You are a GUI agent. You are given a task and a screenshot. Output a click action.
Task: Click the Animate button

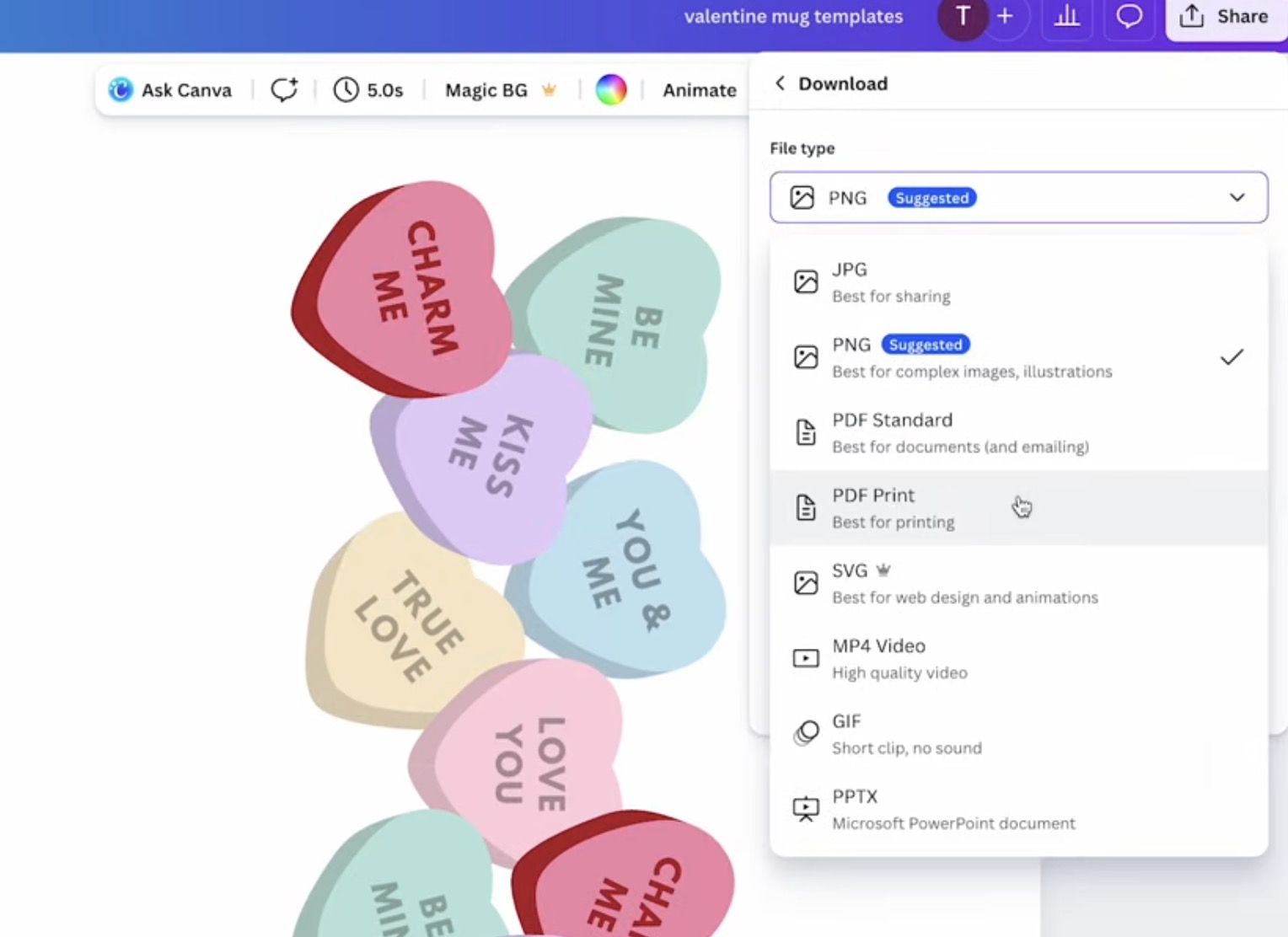699,89
